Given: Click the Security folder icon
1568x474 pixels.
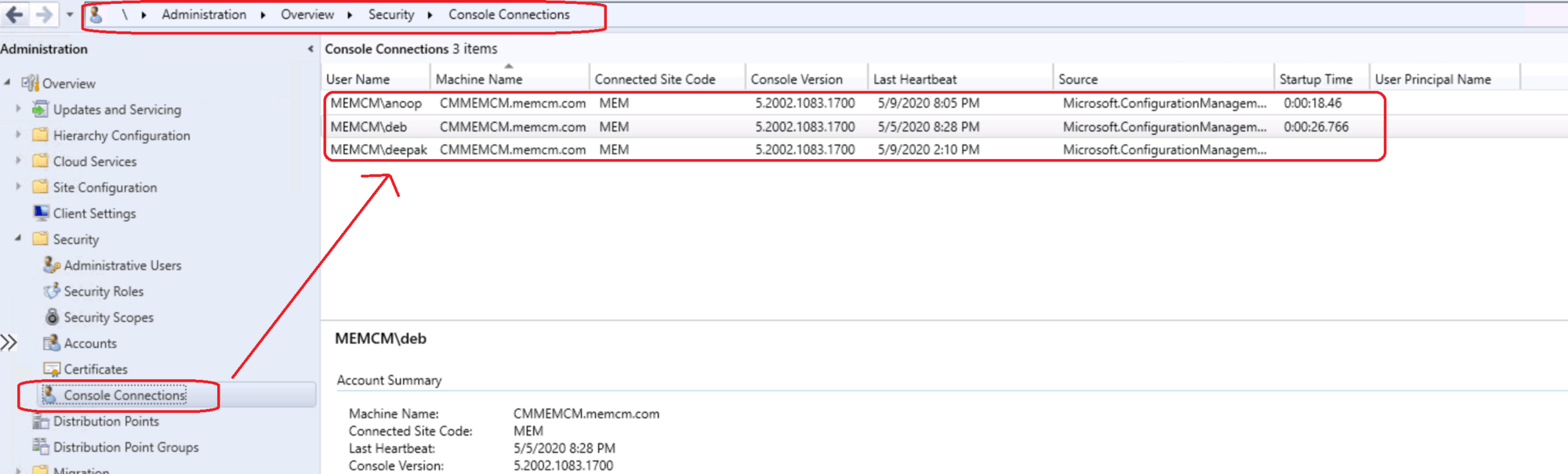Looking at the screenshot, I should pos(40,238).
